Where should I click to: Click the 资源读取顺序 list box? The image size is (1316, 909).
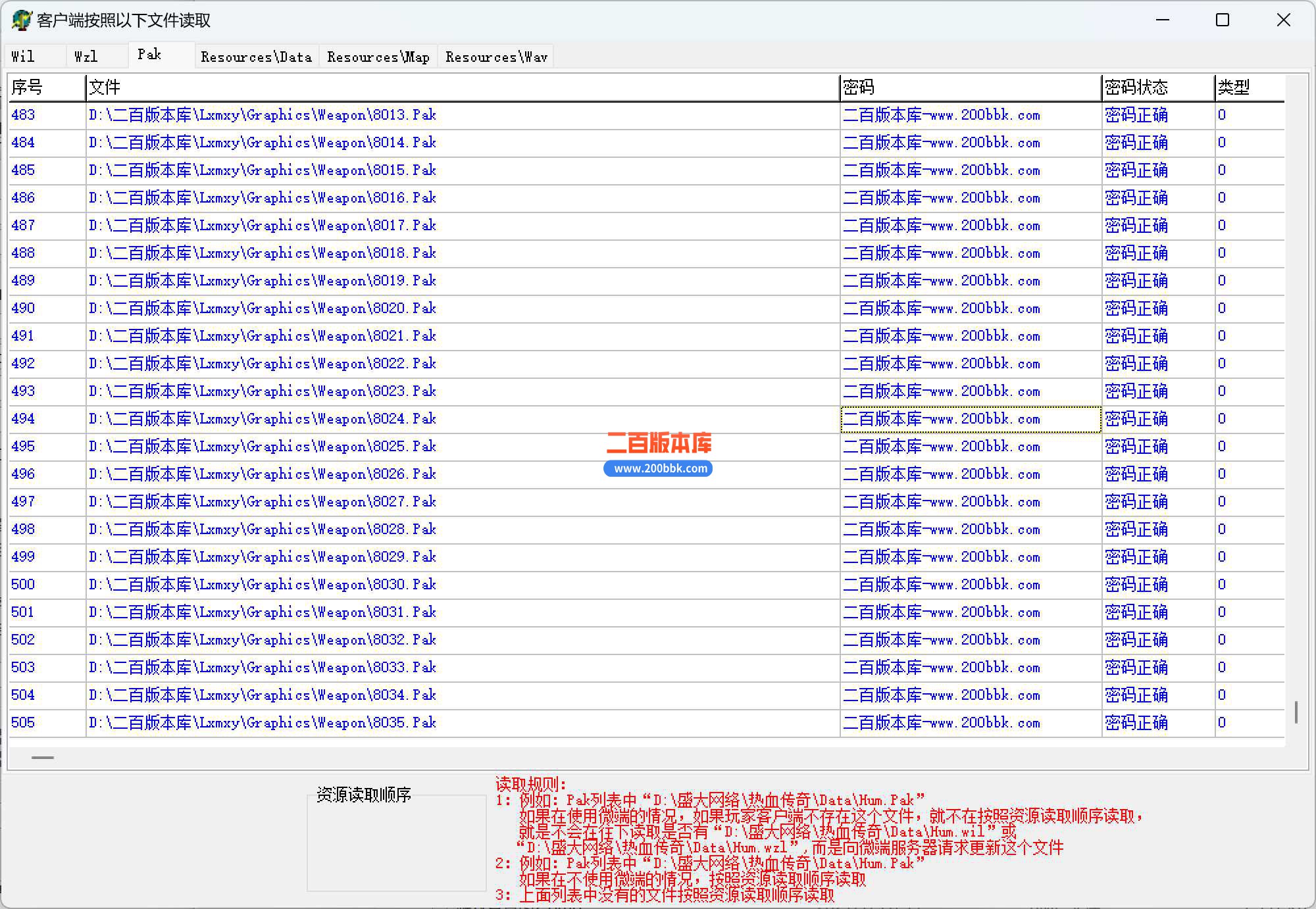(397, 843)
